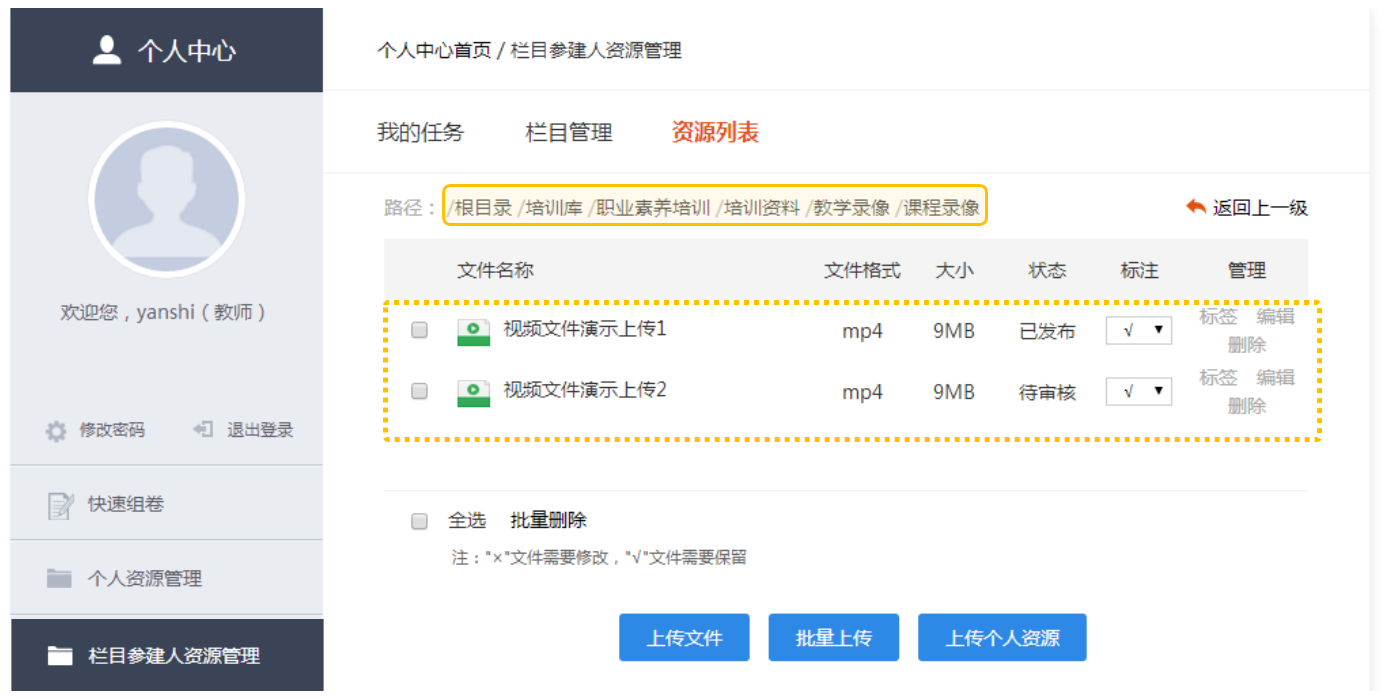Switch to the 我的任务 tab

coord(420,132)
